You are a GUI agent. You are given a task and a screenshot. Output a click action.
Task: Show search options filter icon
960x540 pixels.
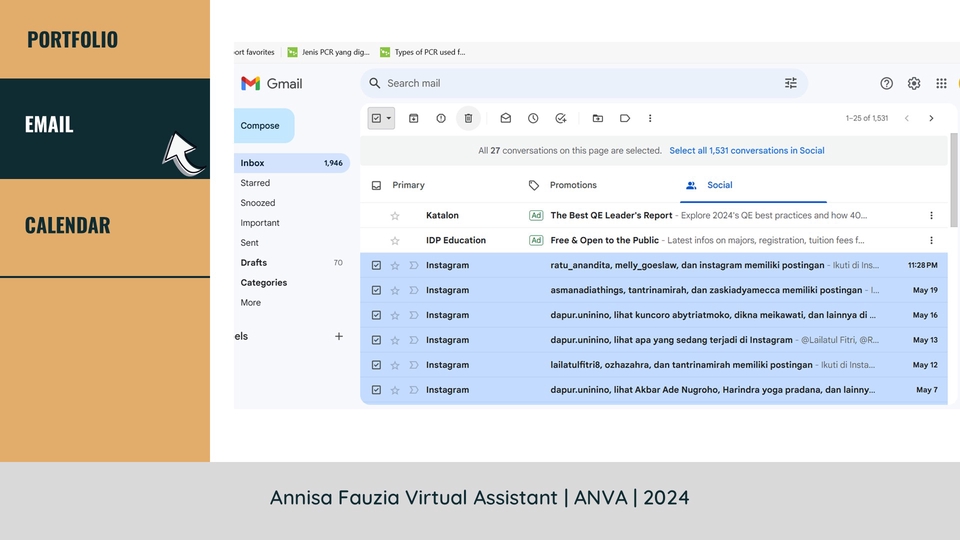pos(791,83)
